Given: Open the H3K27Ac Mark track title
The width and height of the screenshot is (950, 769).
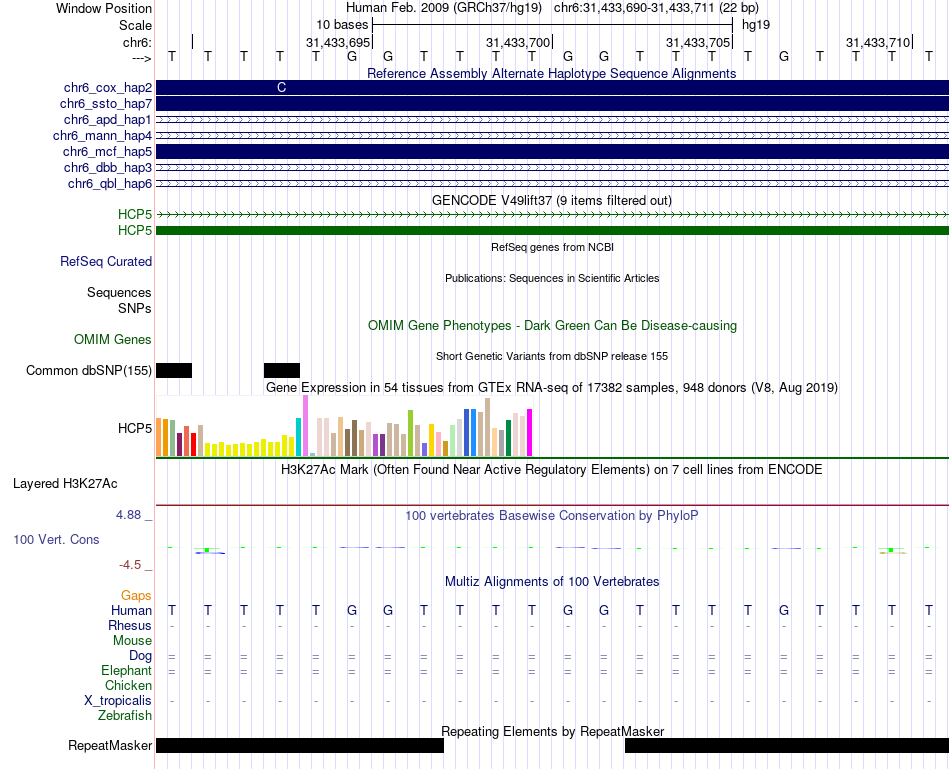Looking at the screenshot, I should point(552,470).
